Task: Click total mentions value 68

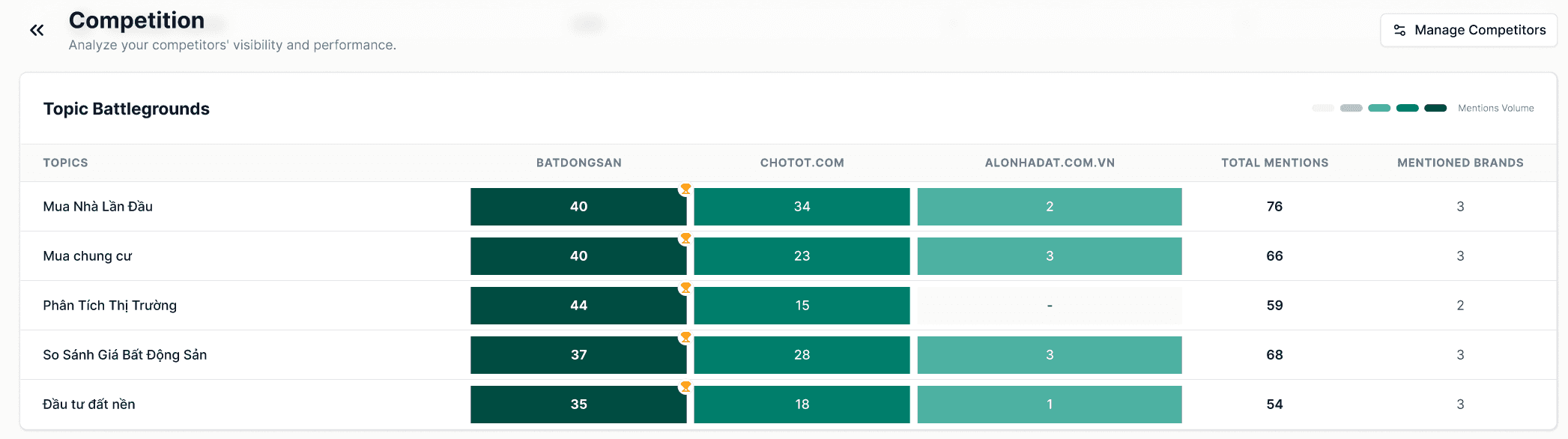Action: coord(1274,354)
